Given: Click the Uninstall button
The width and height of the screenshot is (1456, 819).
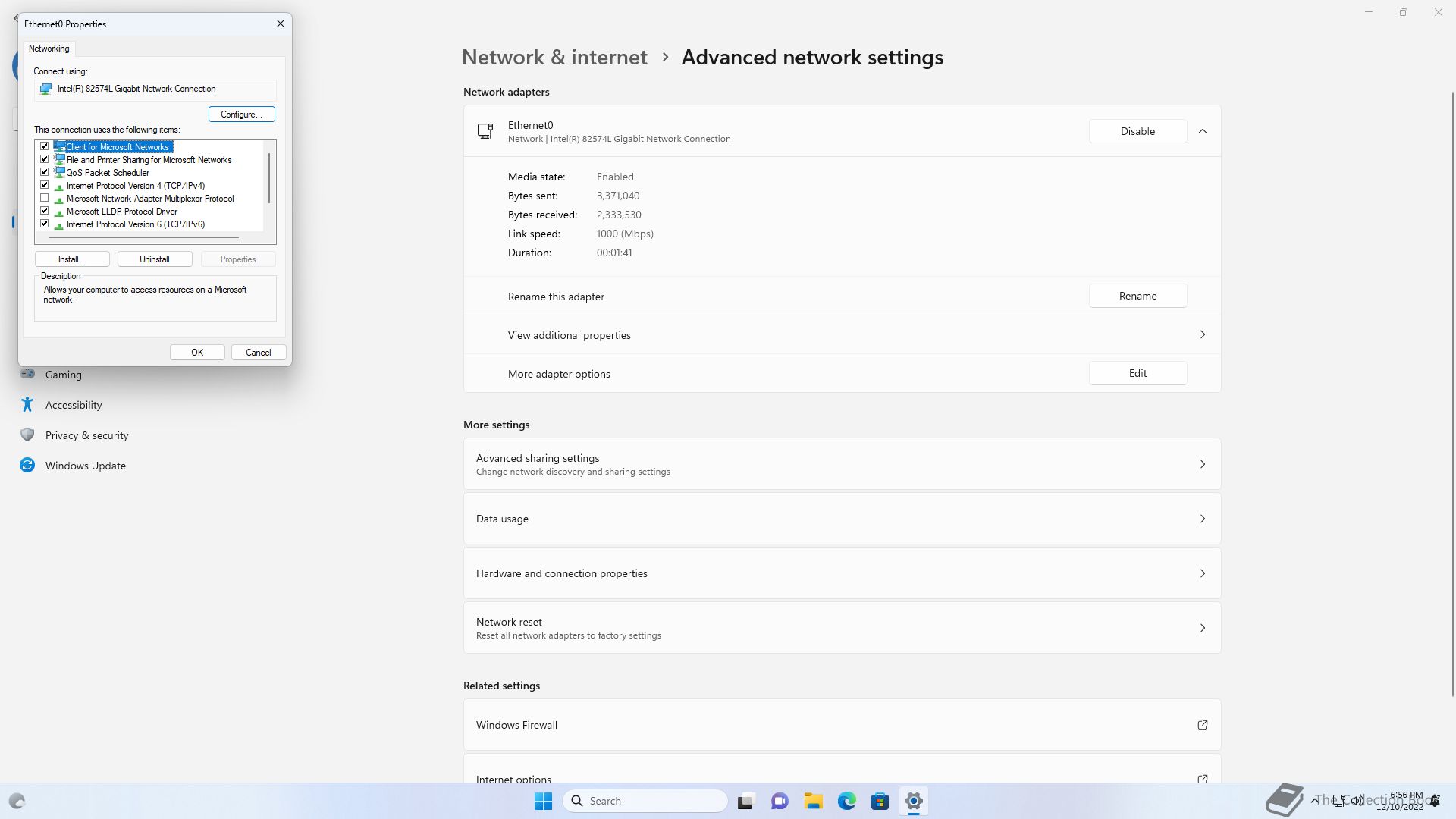Looking at the screenshot, I should click(155, 259).
